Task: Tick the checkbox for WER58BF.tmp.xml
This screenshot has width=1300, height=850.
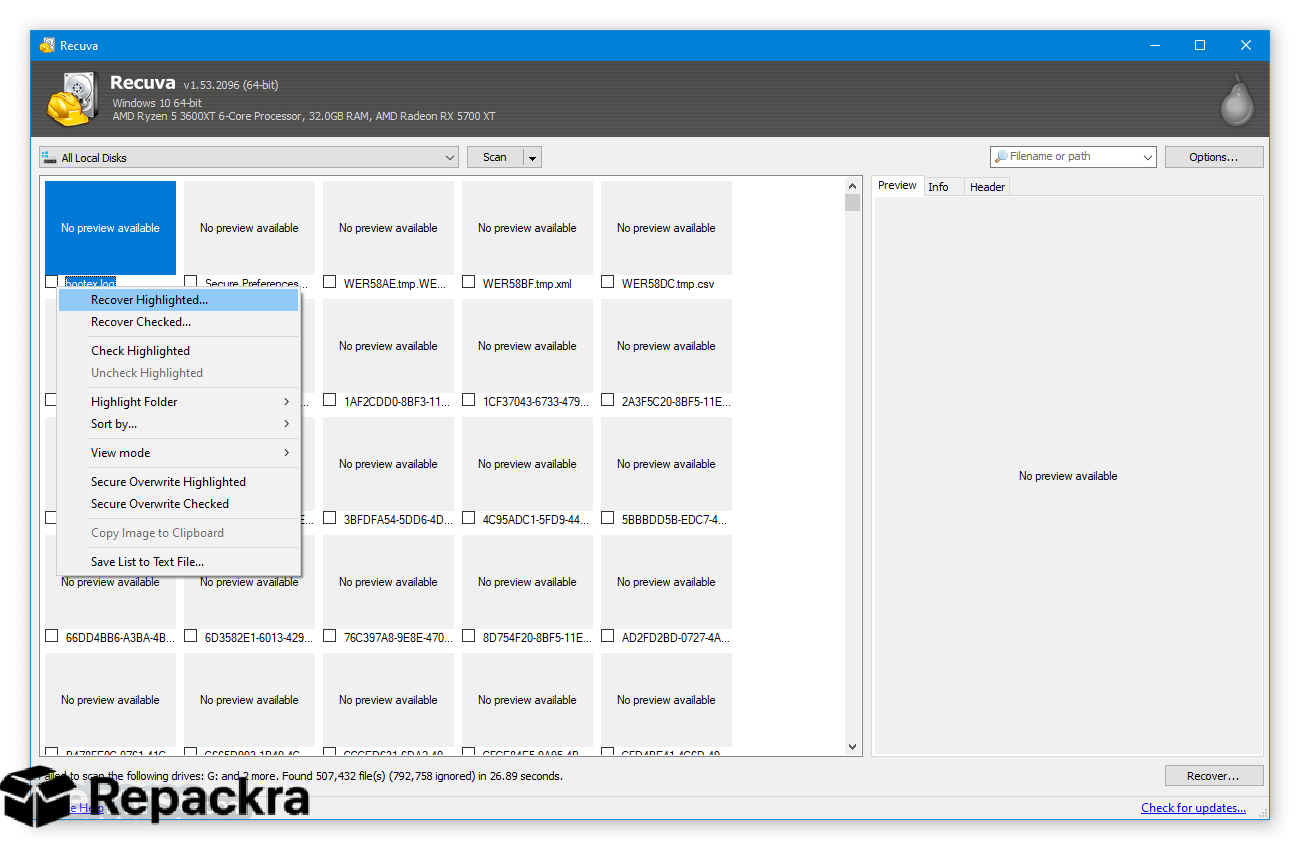Action: click(468, 283)
